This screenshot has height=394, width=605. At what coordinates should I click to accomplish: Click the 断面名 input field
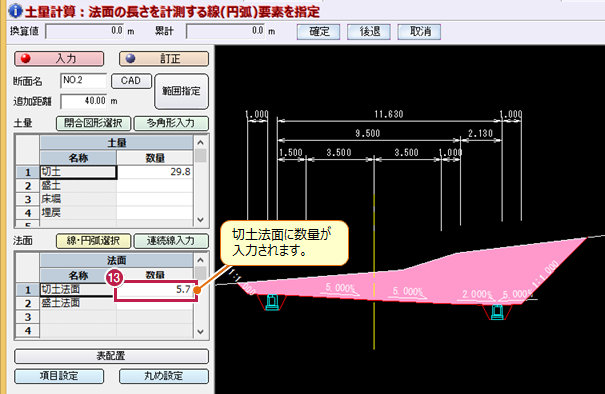click(84, 81)
